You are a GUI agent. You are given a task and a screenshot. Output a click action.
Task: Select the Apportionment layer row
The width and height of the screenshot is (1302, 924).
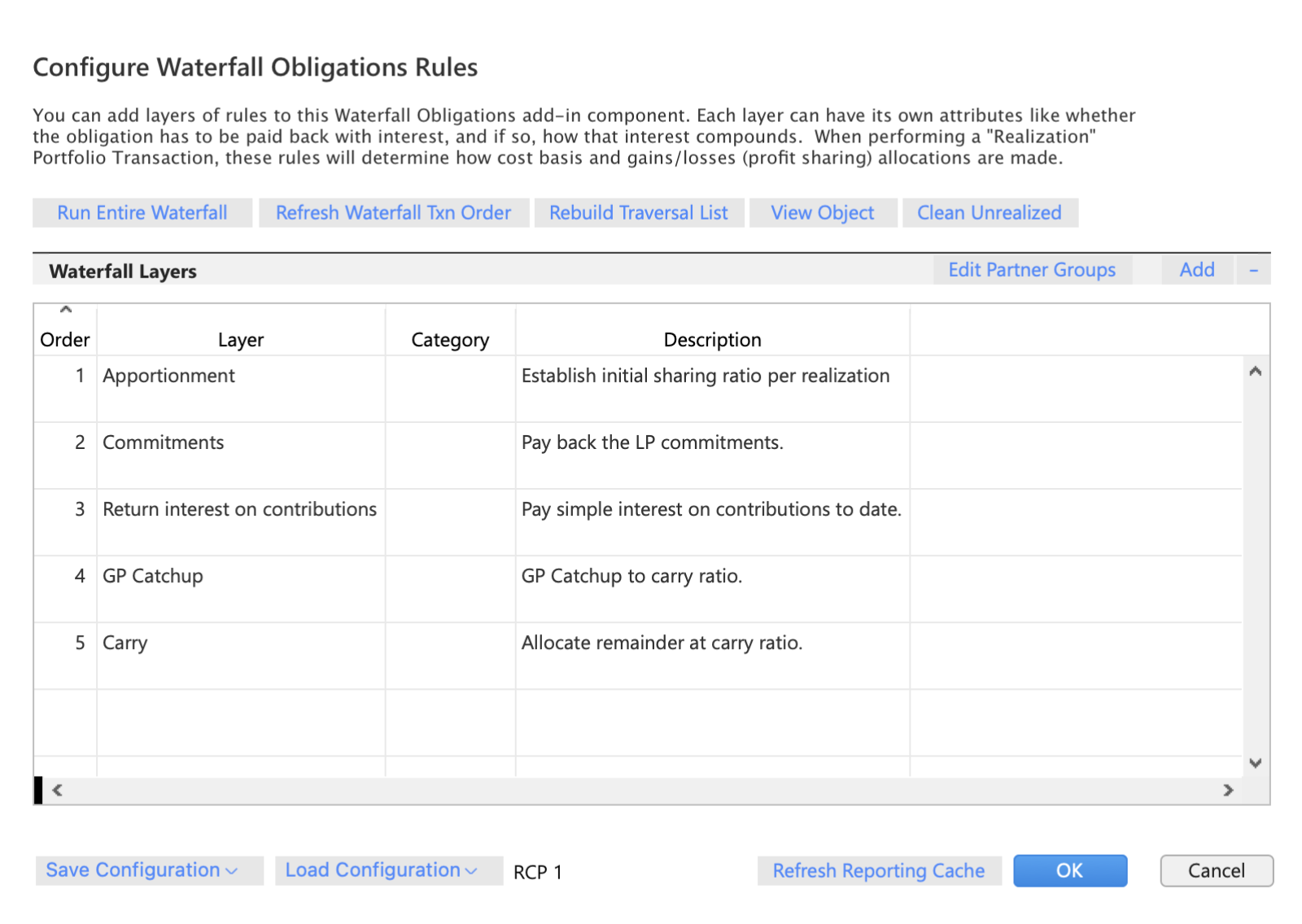pyautogui.click(x=638, y=389)
